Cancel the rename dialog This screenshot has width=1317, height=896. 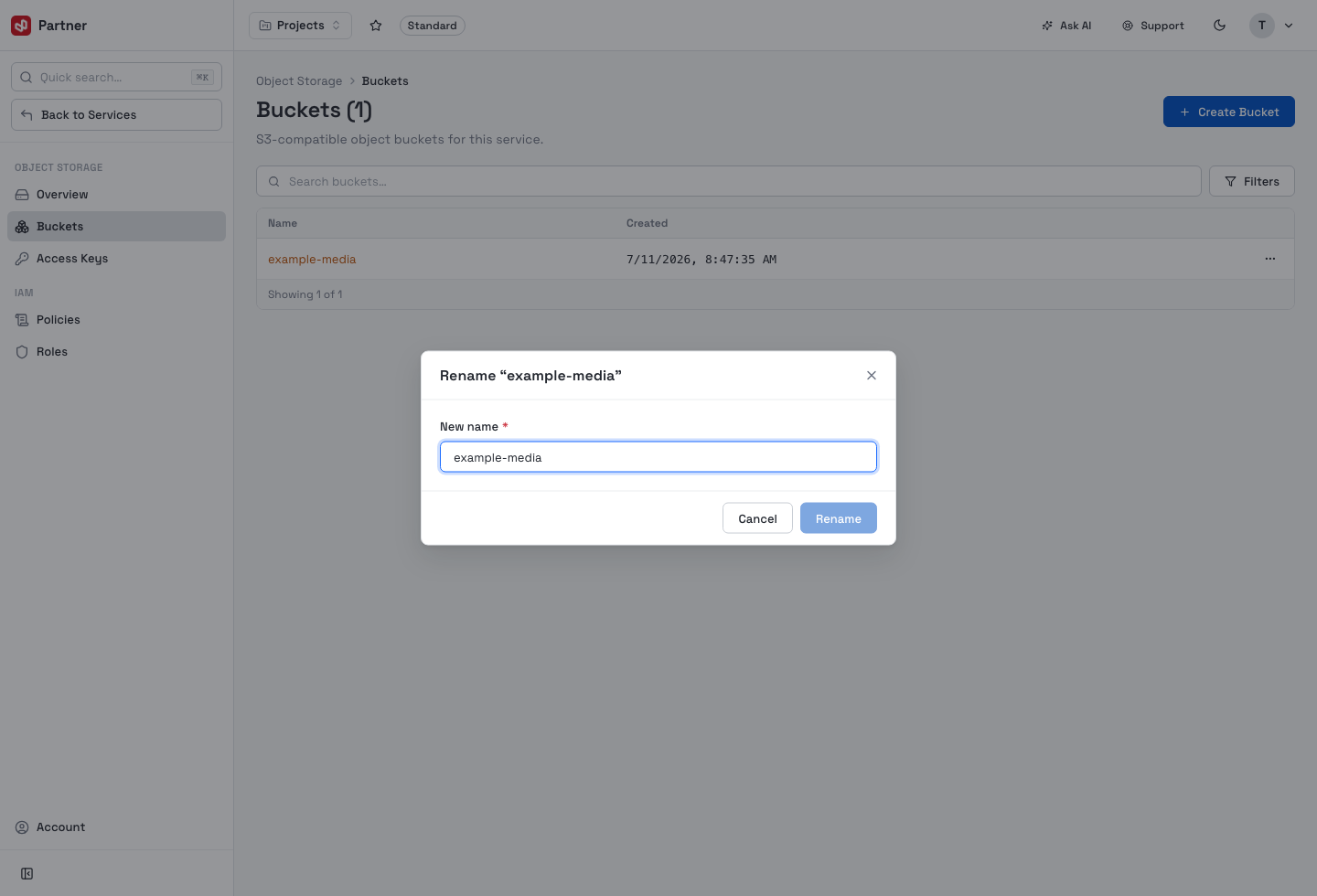point(757,518)
